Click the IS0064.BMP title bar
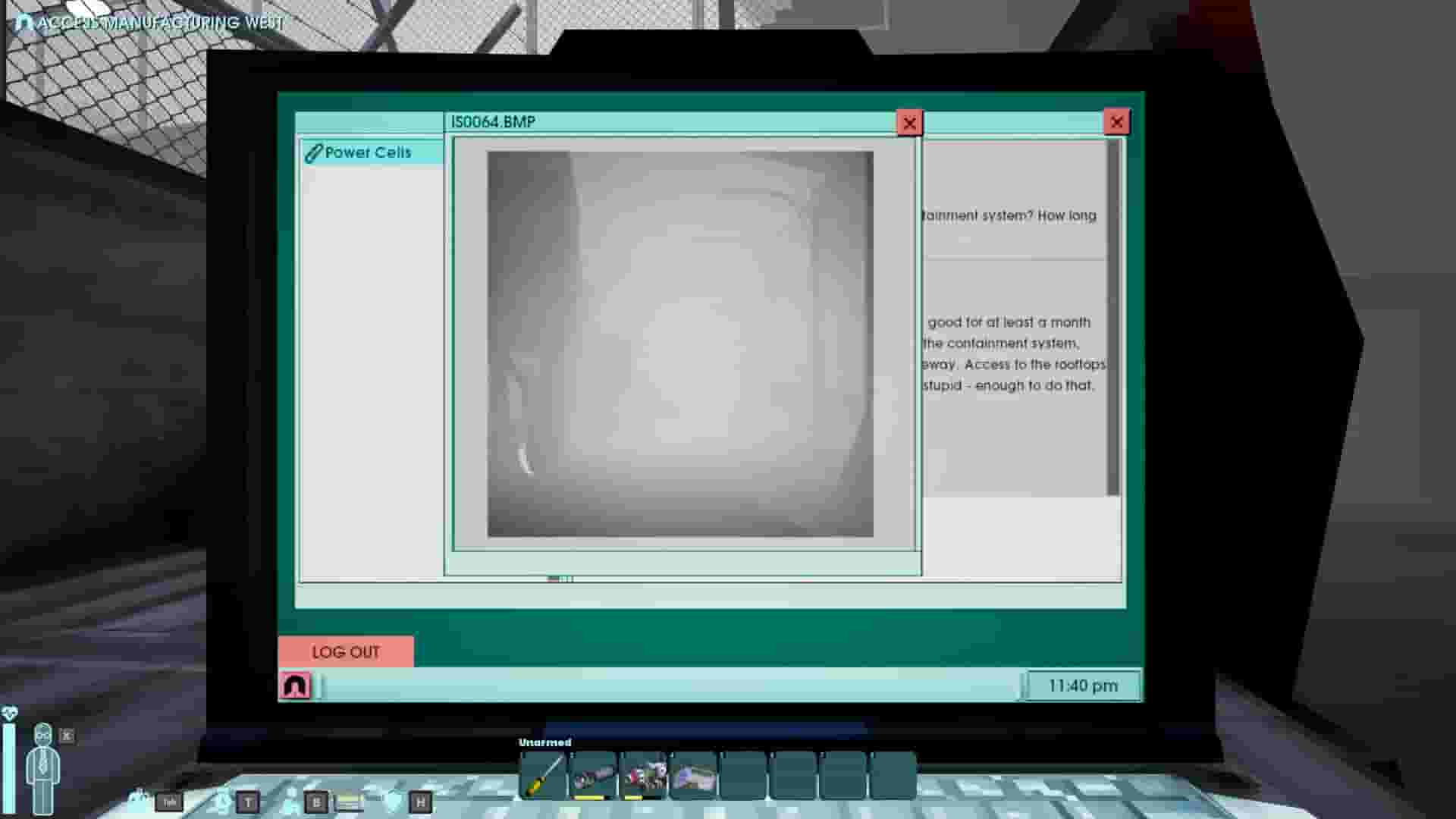Screen dimensions: 1456x819 coord(493,121)
